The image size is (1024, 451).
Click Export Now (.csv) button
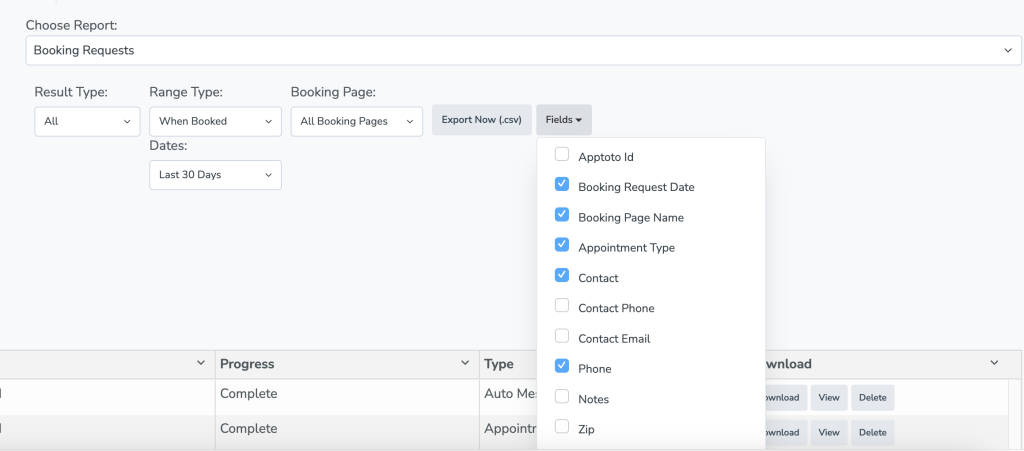(x=482, y=120)
